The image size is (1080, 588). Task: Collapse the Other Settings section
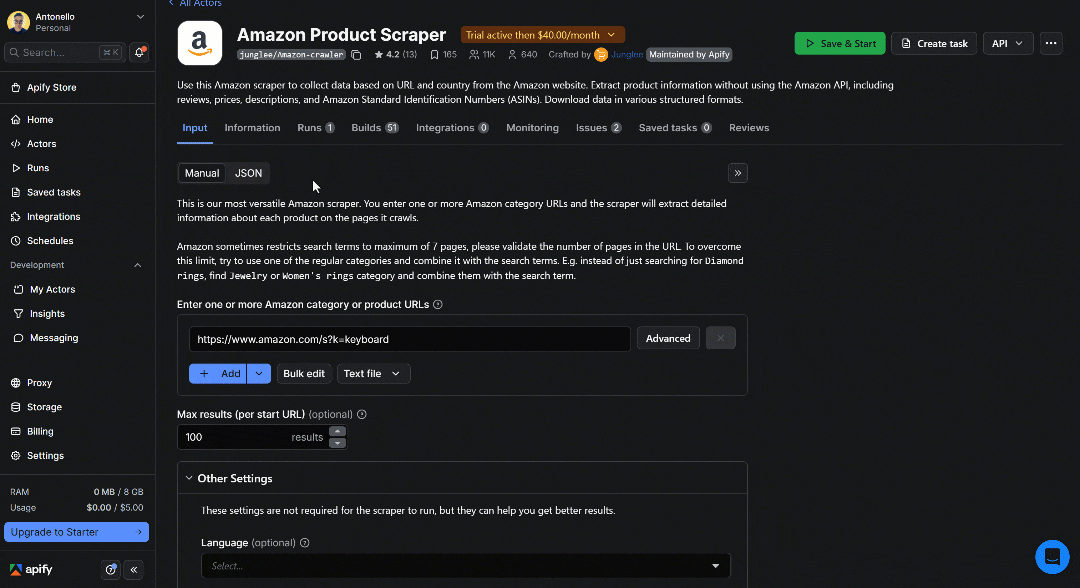pyautogui.click(x=188, y=478)
